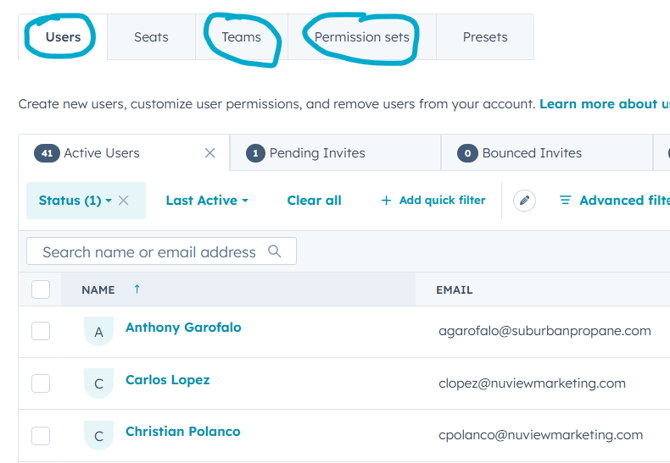Click Carlos Lopez's avatar icon
Screen dimensions: 670x463
(99, 384)
